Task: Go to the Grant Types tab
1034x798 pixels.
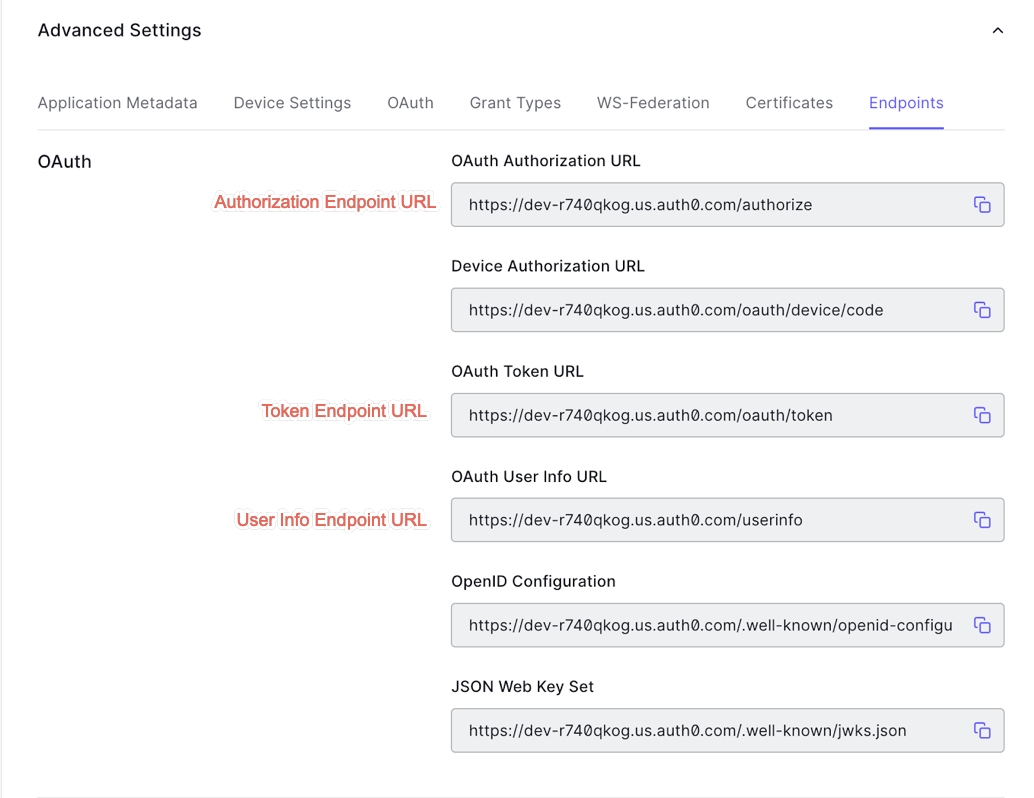Action: tap(515, 103)
